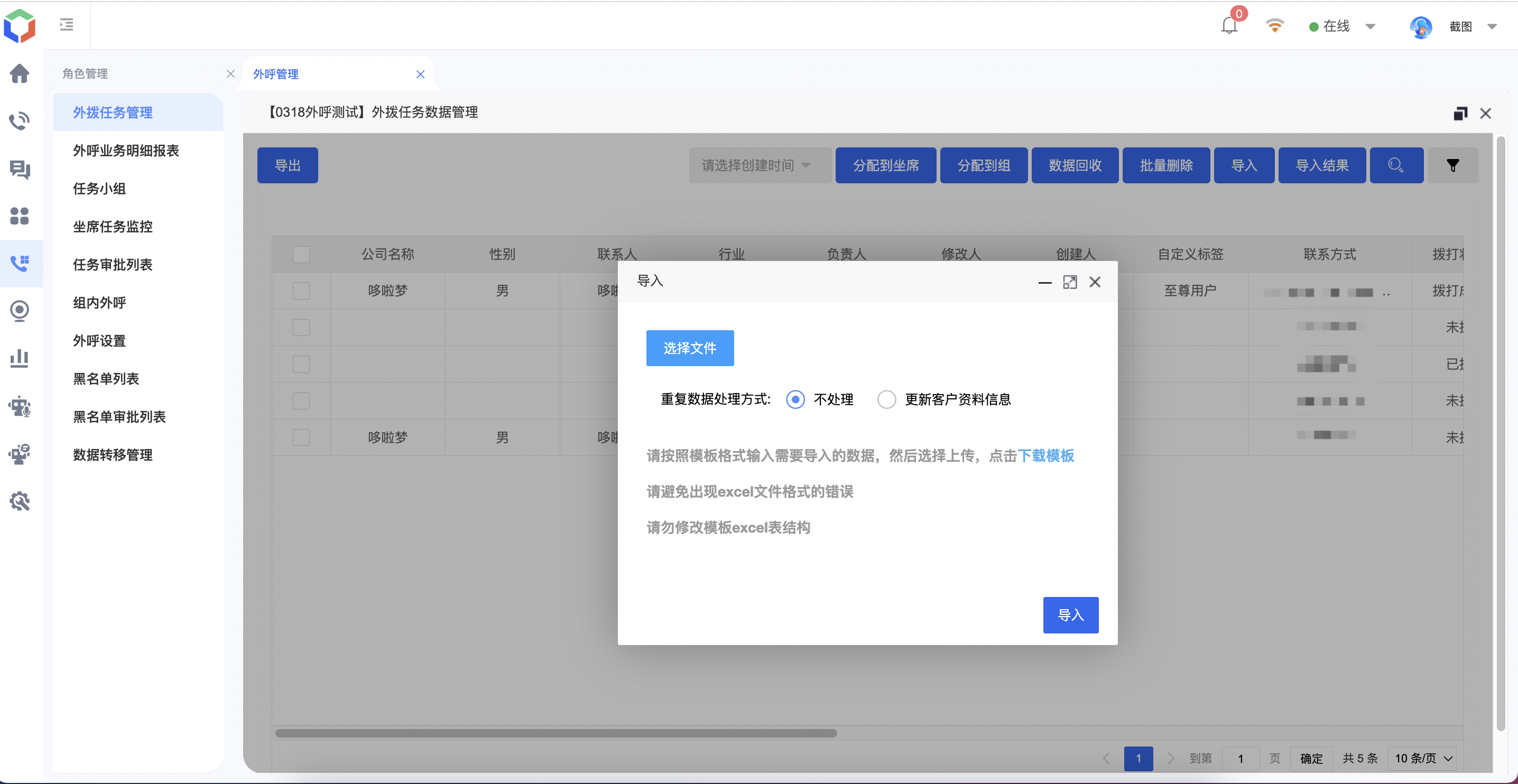Open the chat messages sidebar icon
The height and width of the screenshot is (784, 1518).
point(20,169)
